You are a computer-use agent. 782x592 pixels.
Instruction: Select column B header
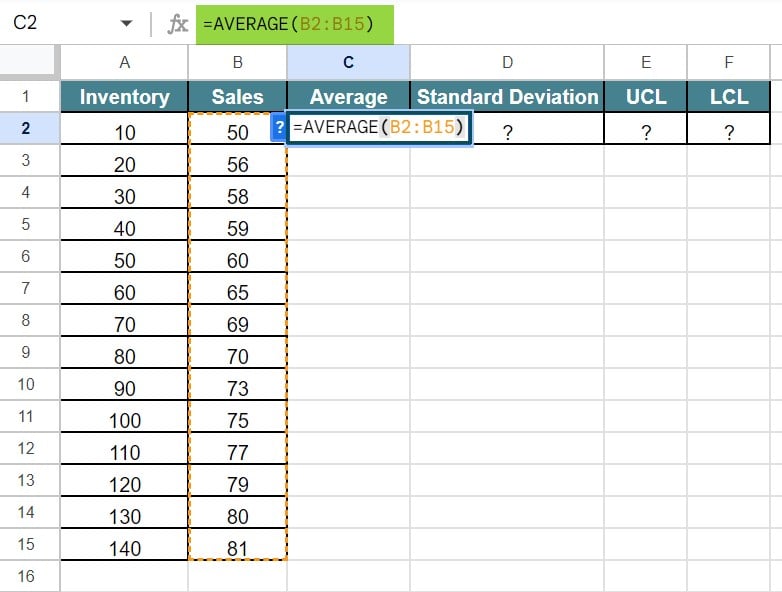(237, 62)
